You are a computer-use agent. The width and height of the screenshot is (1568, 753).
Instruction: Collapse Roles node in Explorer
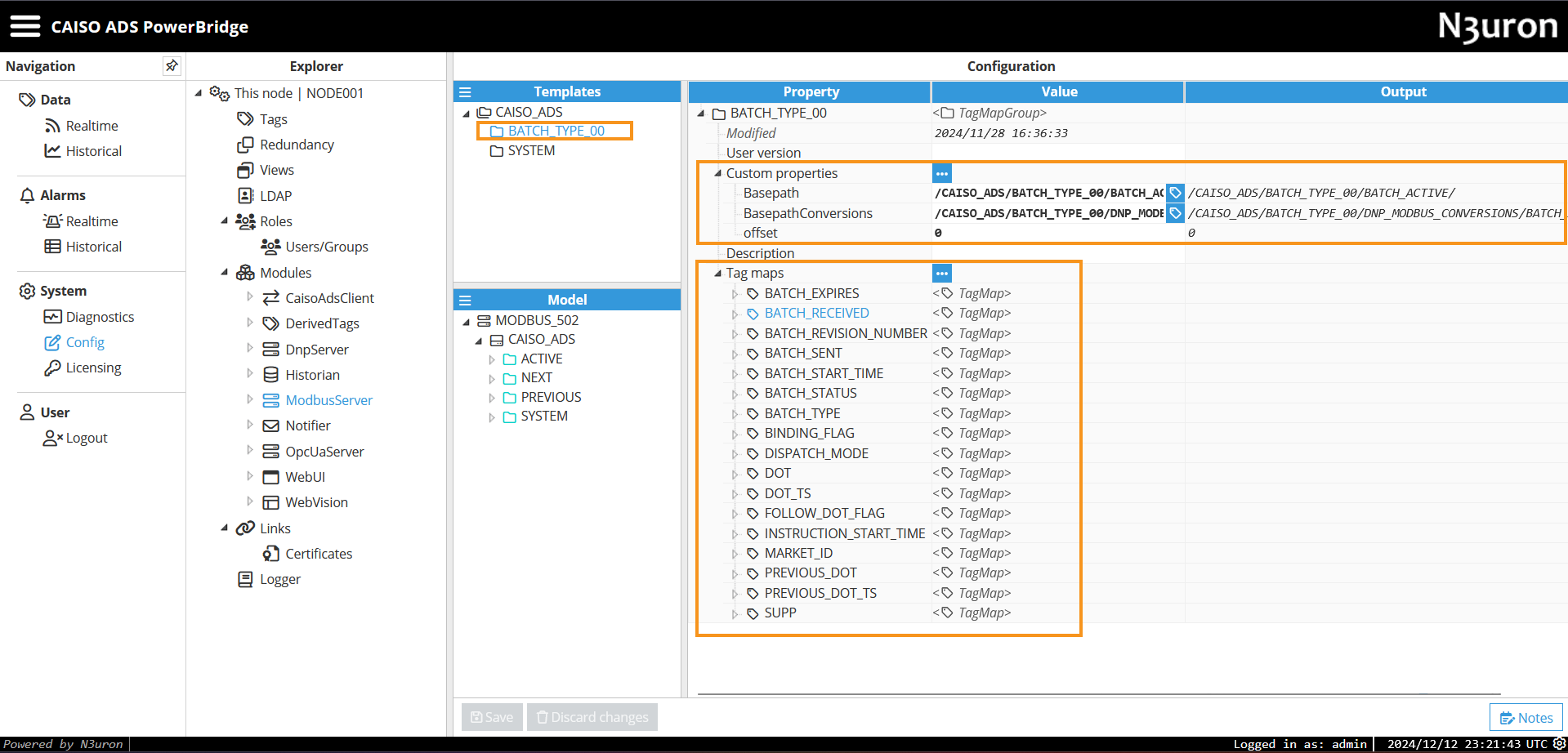click(224, 221)
